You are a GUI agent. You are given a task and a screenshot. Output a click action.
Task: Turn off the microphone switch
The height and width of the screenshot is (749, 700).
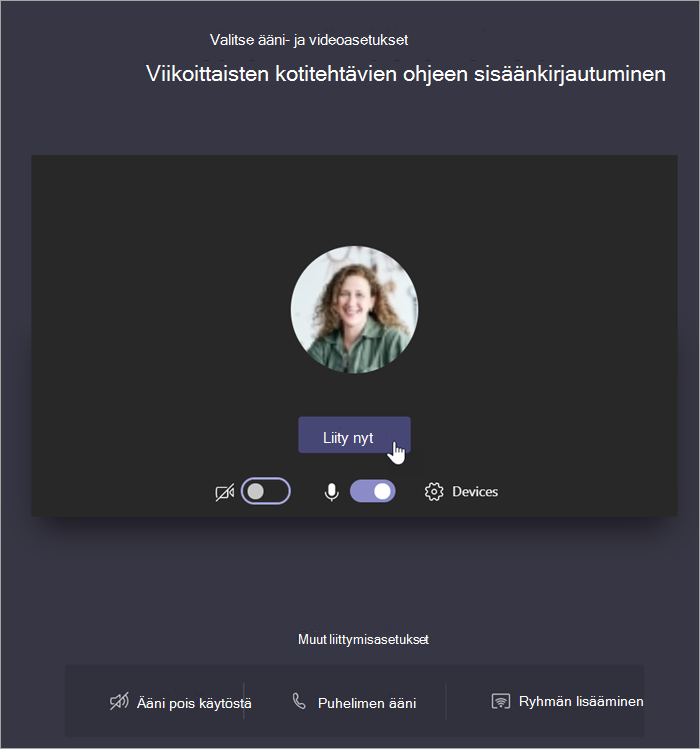click(x=372, y=492)
